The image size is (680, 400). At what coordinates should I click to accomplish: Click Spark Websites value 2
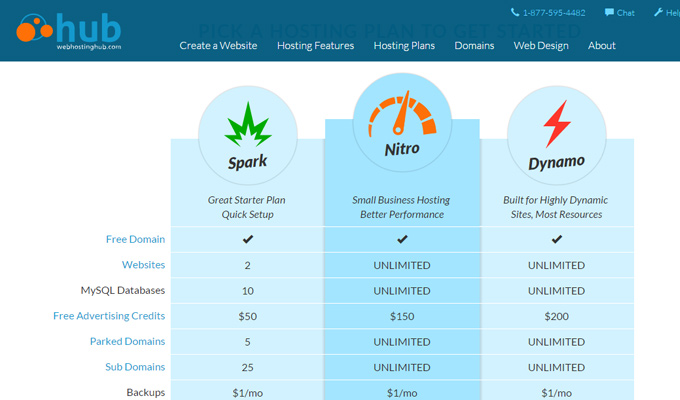pos(247,266)
